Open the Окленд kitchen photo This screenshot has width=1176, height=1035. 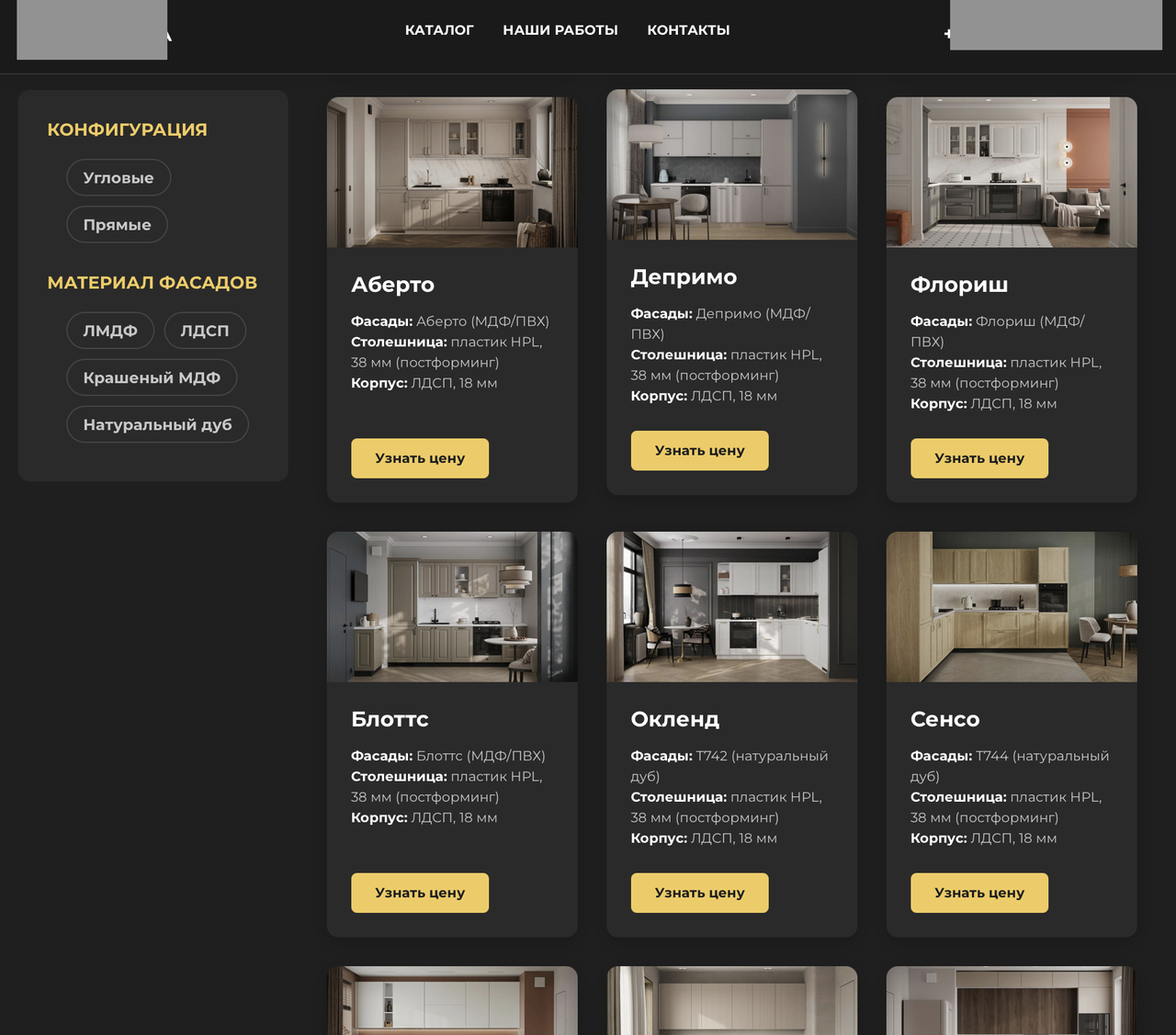[731, 607]
